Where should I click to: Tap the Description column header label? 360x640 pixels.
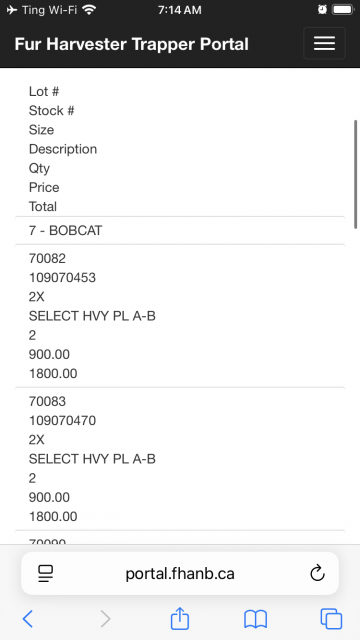[63, 149]
